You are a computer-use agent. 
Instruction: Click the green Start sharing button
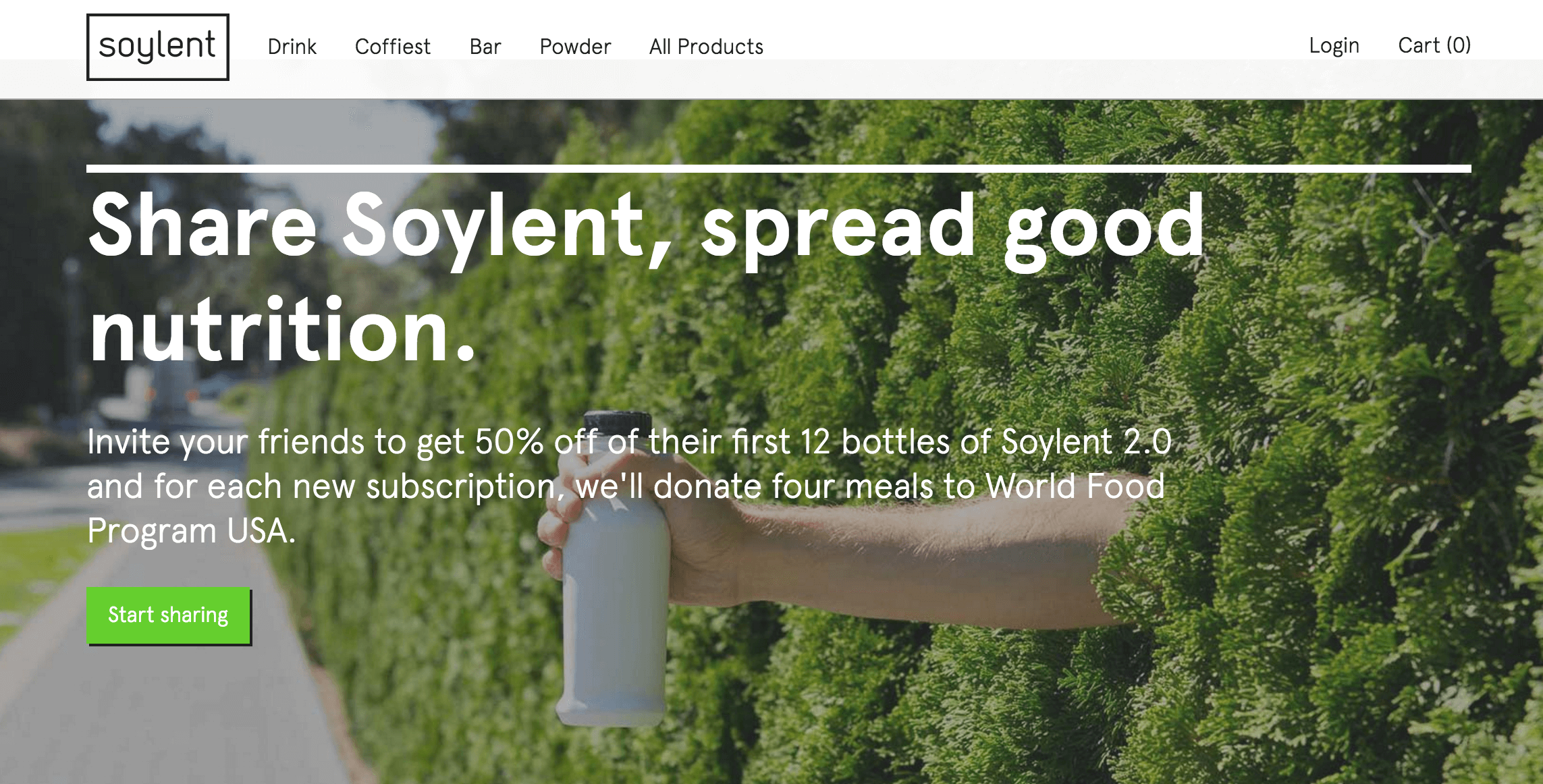[x=169, y=615]
